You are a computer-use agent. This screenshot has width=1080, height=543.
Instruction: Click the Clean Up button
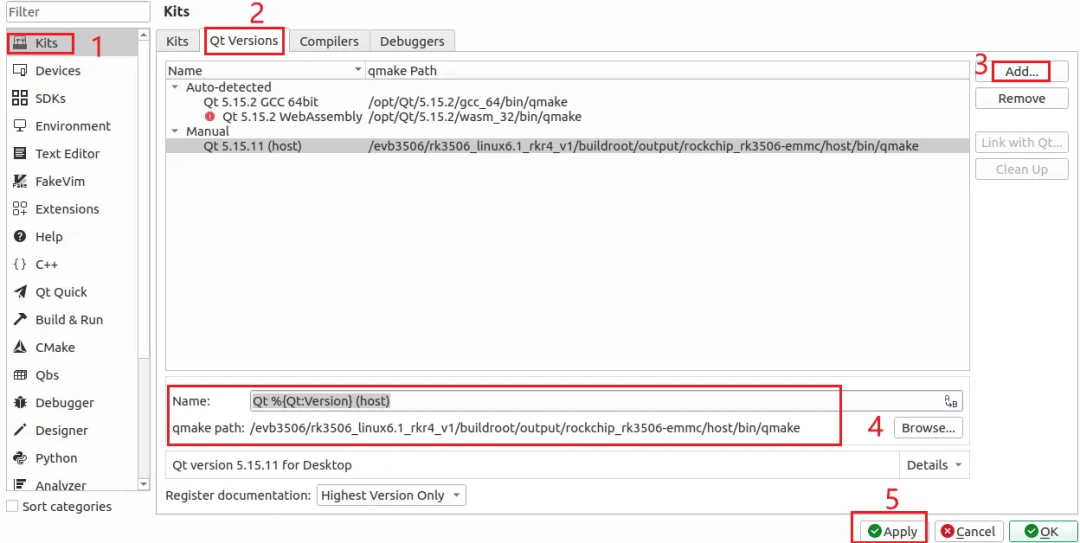tap(1021, 170)
